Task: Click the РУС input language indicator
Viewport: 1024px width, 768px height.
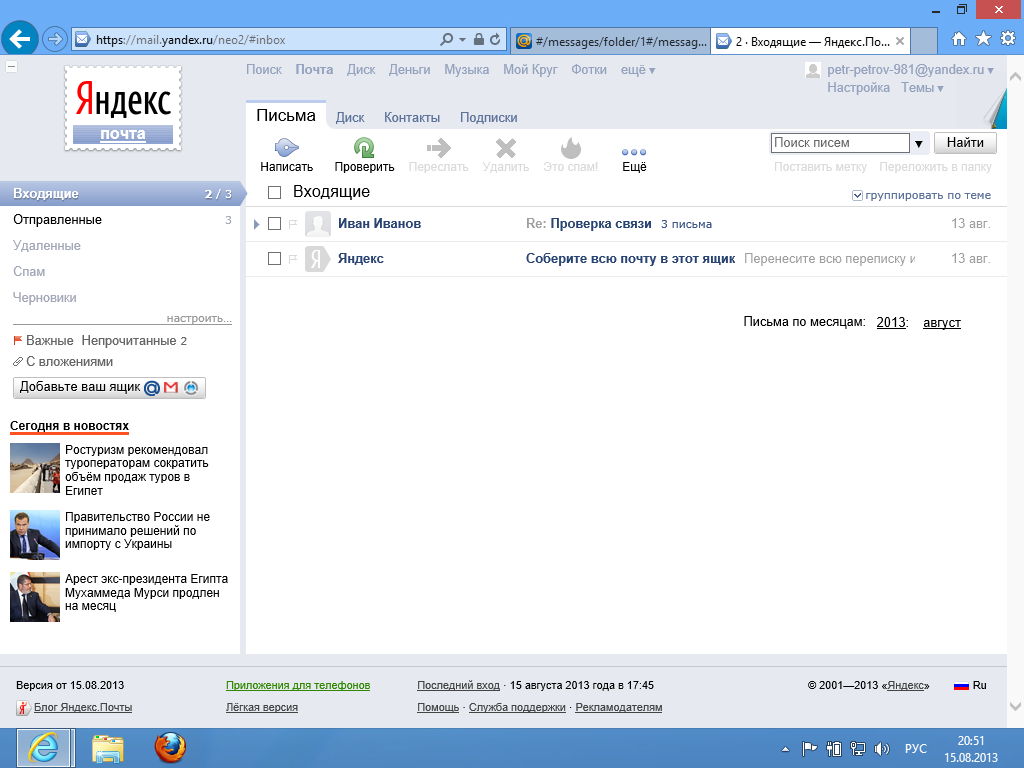Action: tap(916, 749)
